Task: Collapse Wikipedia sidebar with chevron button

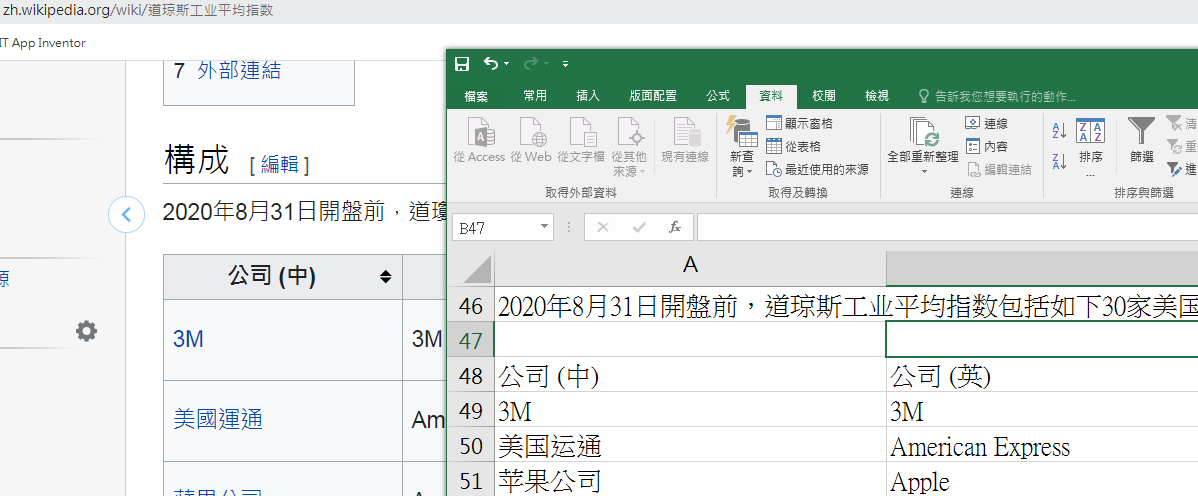Action: click(127, 215)
